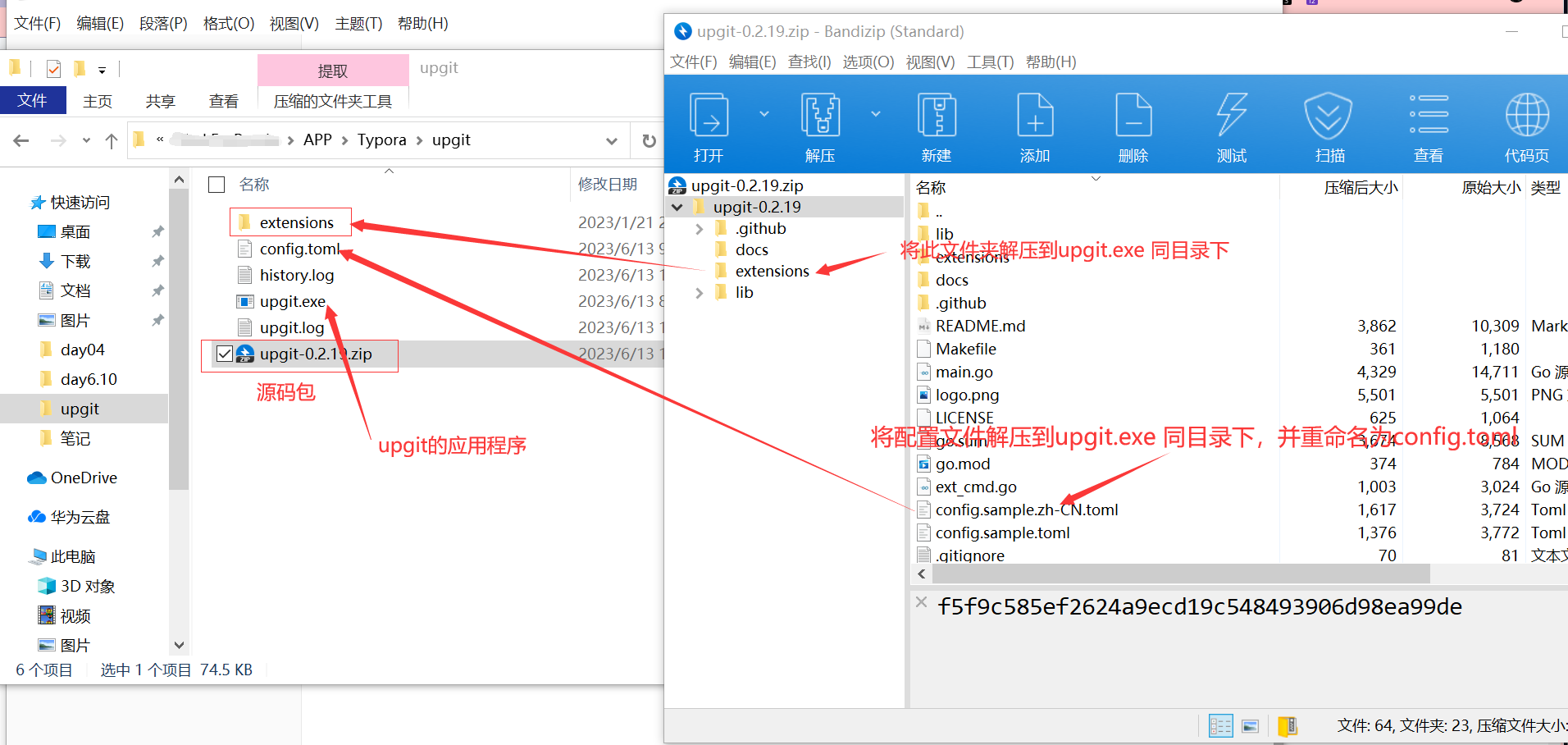Click the Explorer back navigation arrow

coord(21,141)
